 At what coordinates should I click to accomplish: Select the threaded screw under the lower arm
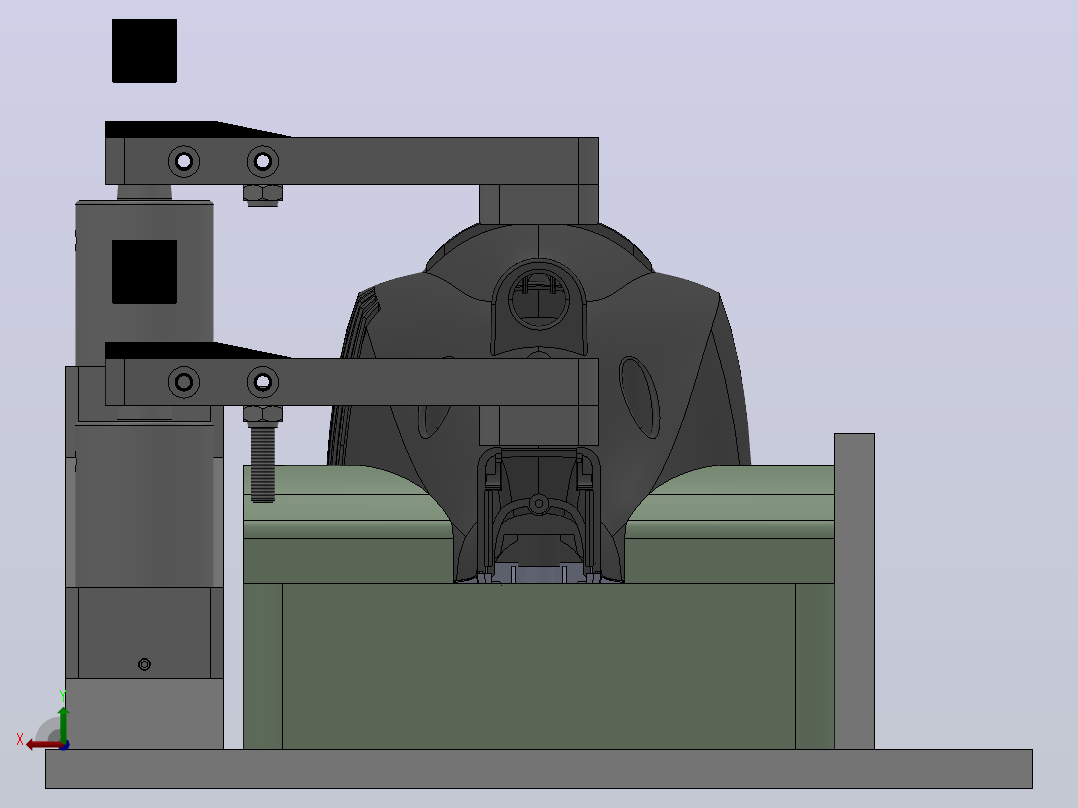263,464
